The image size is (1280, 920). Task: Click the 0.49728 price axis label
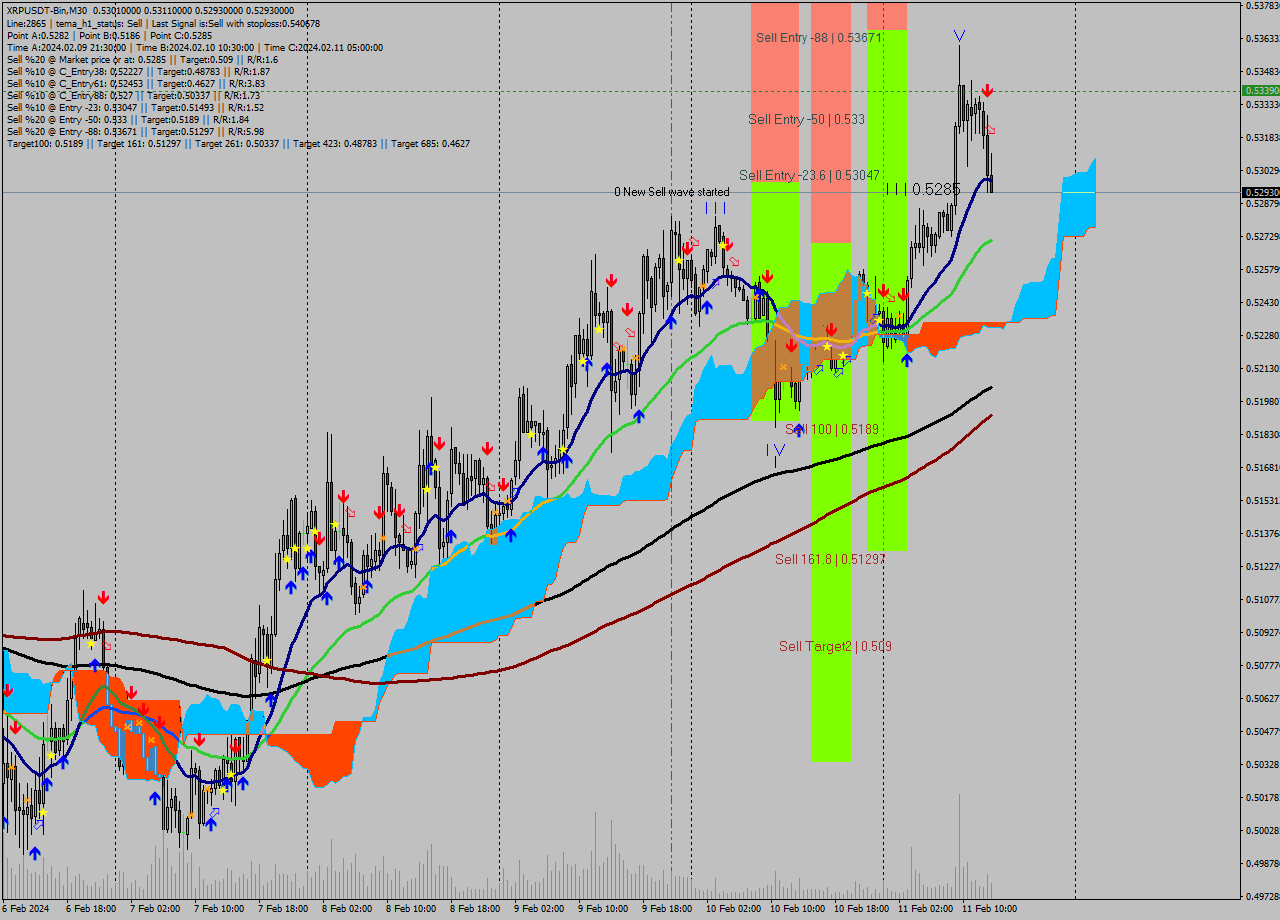pos(1262,897)
